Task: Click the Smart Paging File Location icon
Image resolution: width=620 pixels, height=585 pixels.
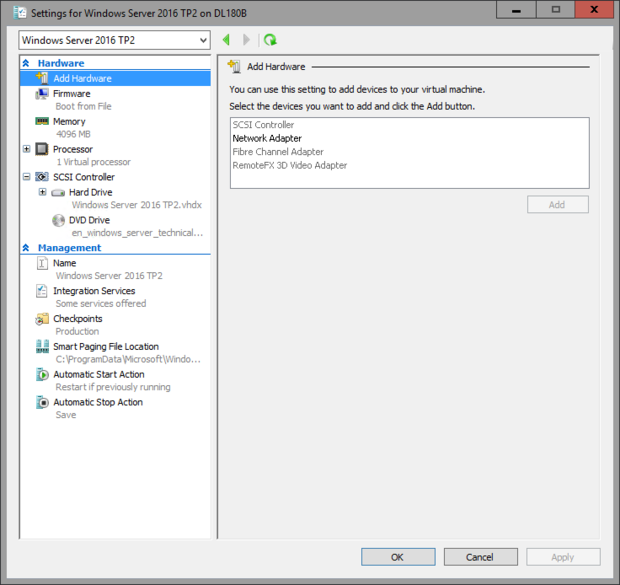Action: coord(42,346)
